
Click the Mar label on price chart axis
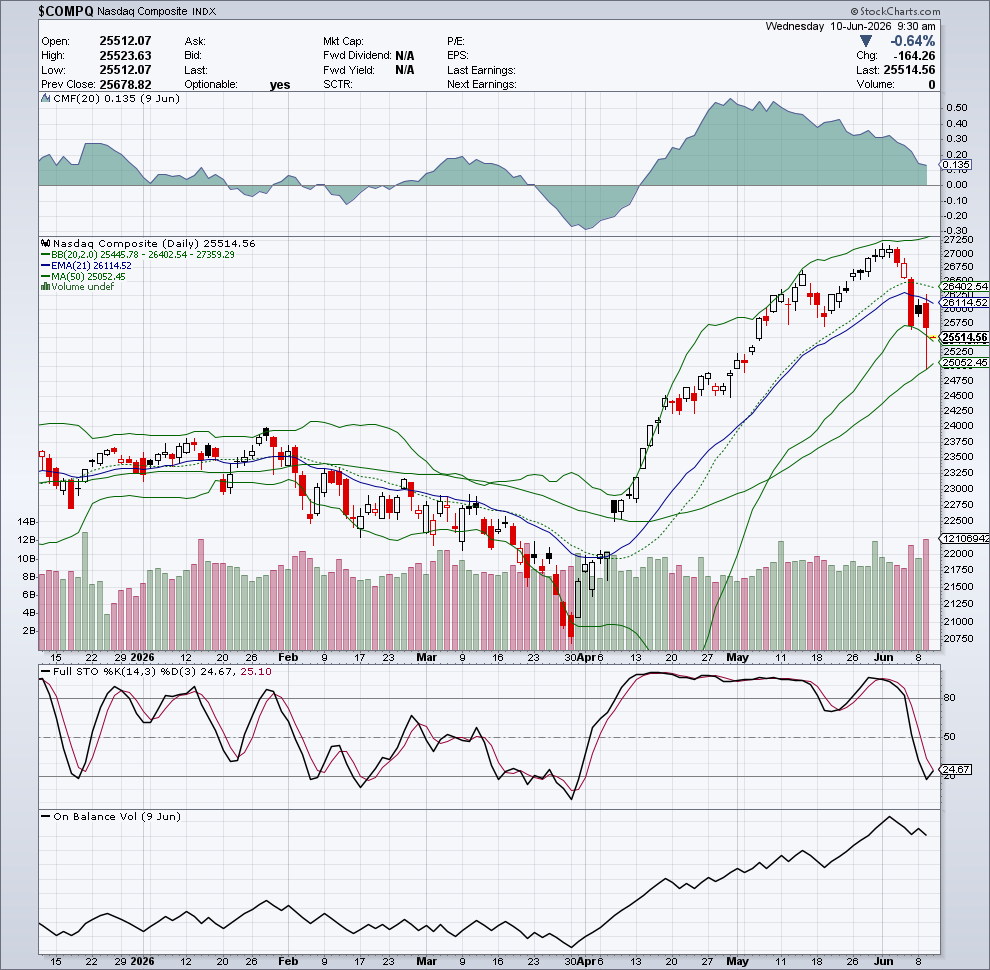(x=426, y=657)
